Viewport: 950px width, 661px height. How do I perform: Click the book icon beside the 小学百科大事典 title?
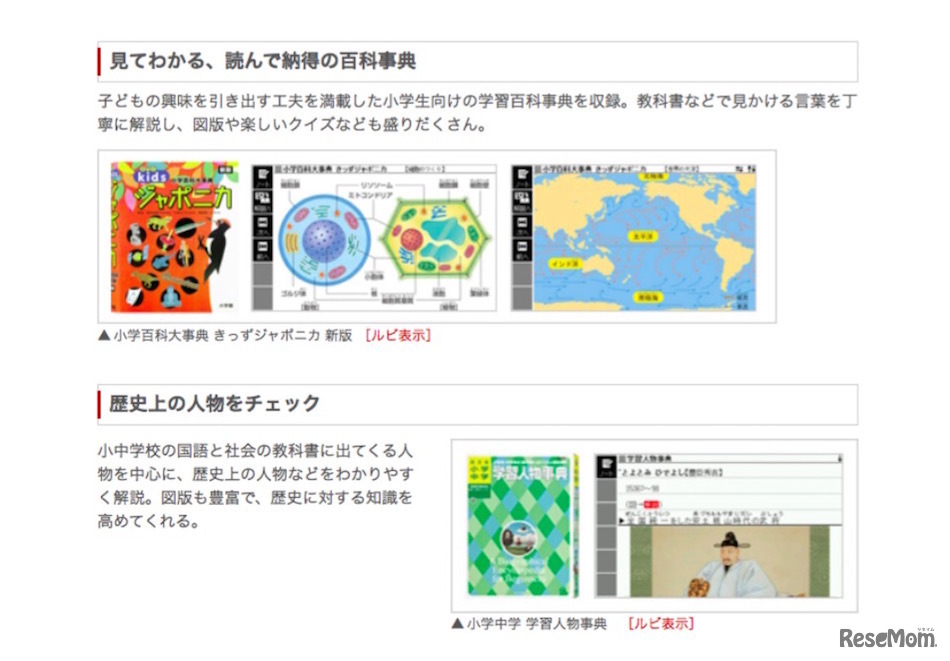click(x=278, y=168)
